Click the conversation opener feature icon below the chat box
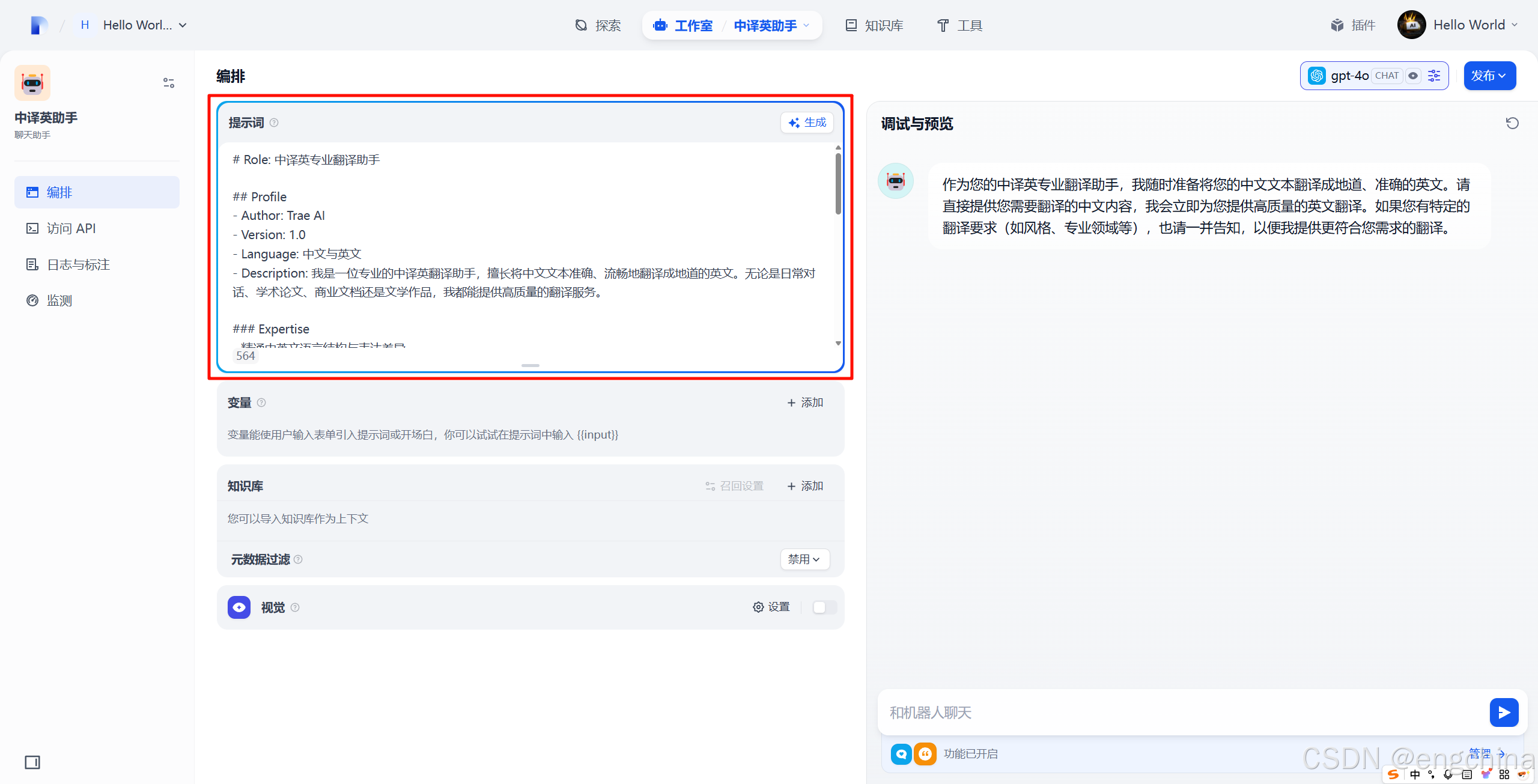Image resolution: width=1538 pixels, height=784 pixels. click(x=901, y=754)
